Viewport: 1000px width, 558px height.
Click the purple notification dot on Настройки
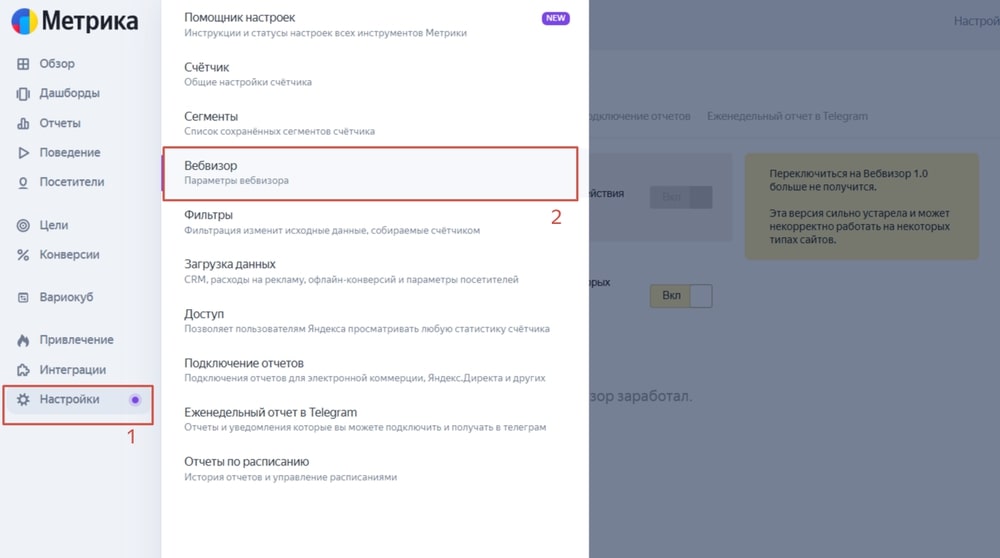tap(135, 400)
